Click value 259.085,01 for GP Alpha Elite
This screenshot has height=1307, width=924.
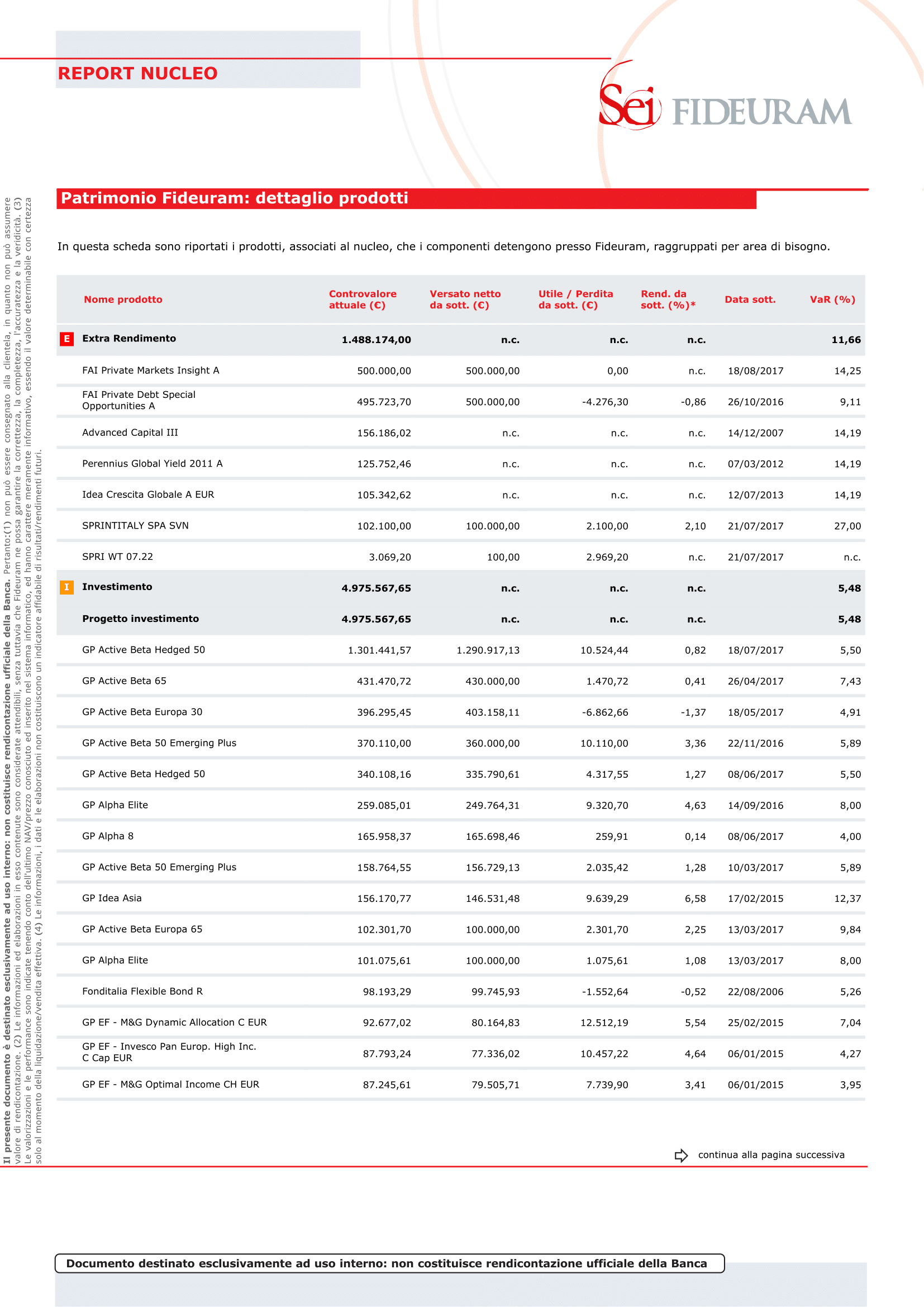click(x=384, y=806)
